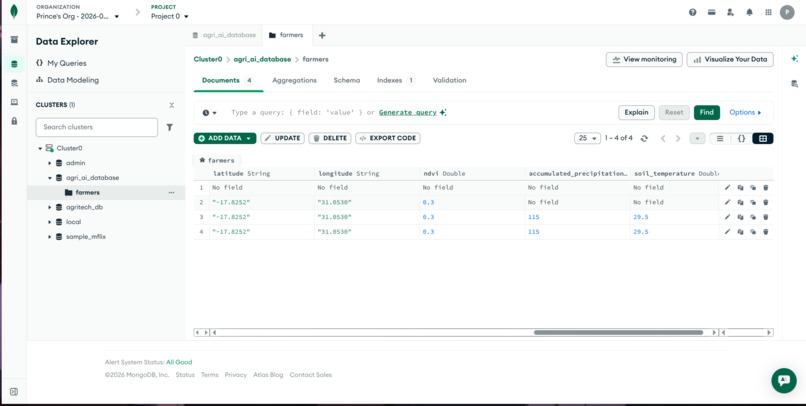Click the Generate query link
Viewport: 806px width, 406px height.
pos(408,113)
